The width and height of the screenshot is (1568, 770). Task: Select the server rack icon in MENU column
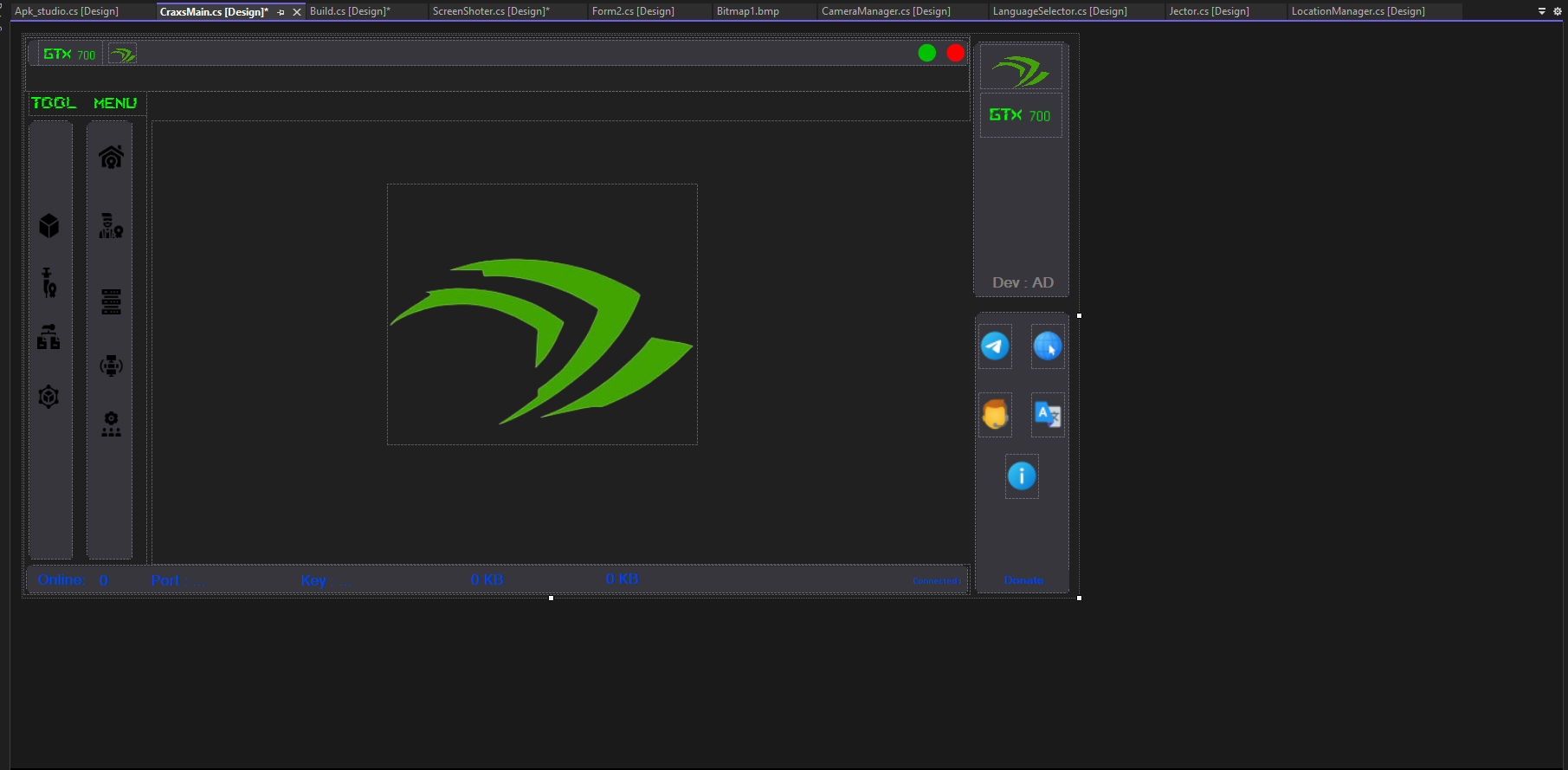[111, 301]
